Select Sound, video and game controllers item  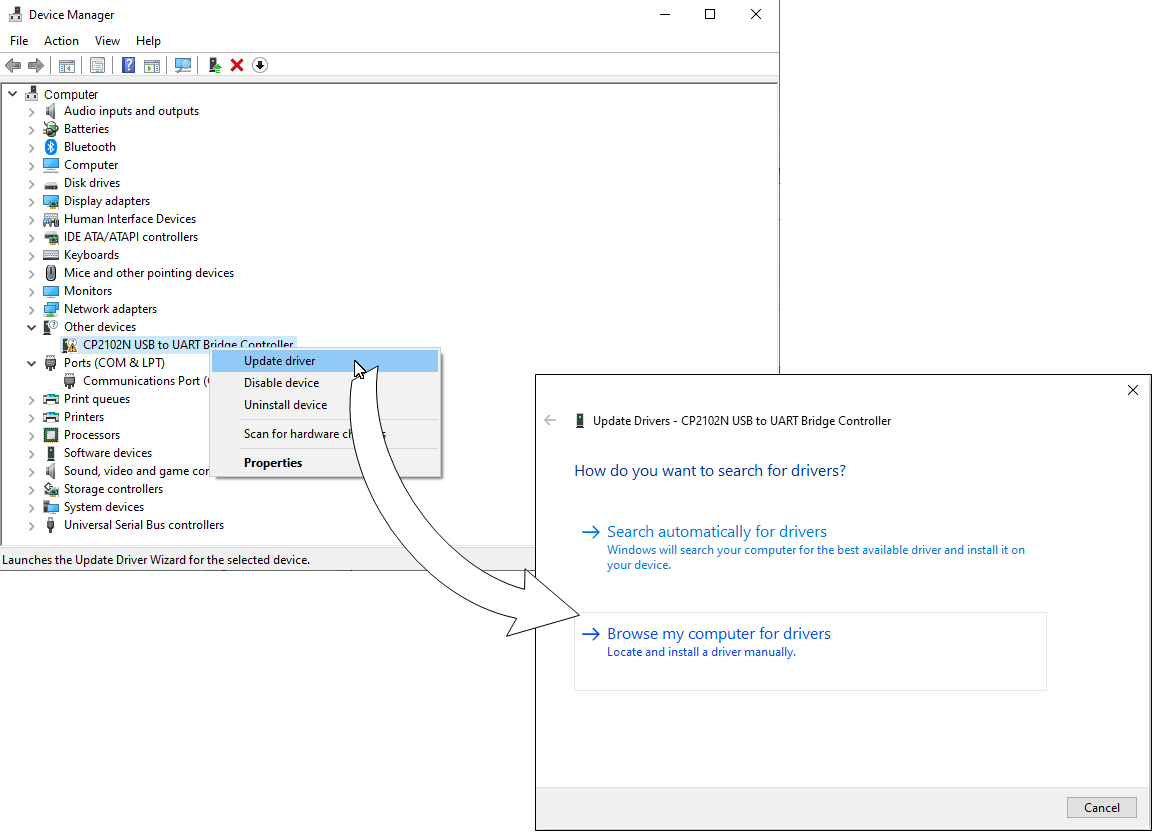(136, 471)
